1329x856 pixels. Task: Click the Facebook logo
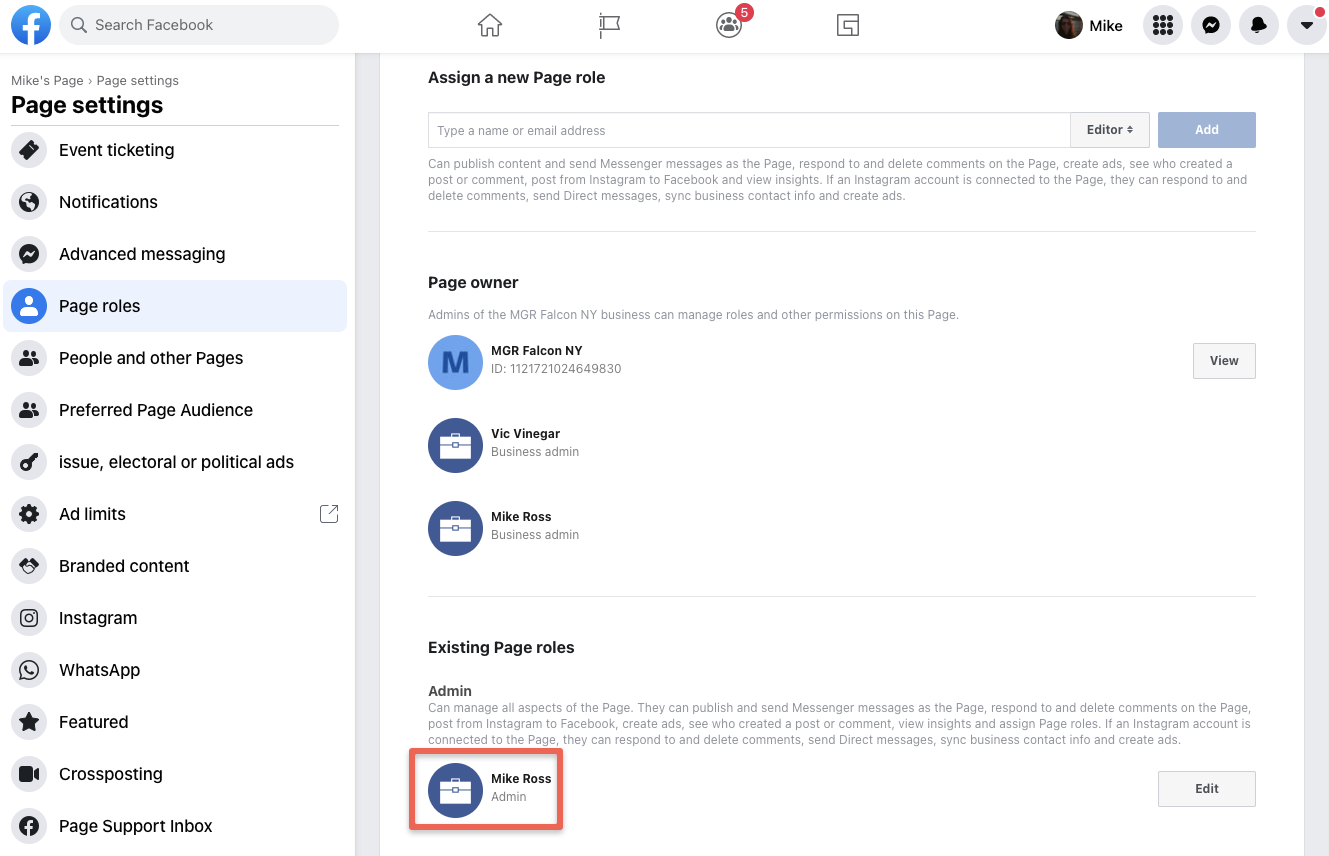pos(30,25)
